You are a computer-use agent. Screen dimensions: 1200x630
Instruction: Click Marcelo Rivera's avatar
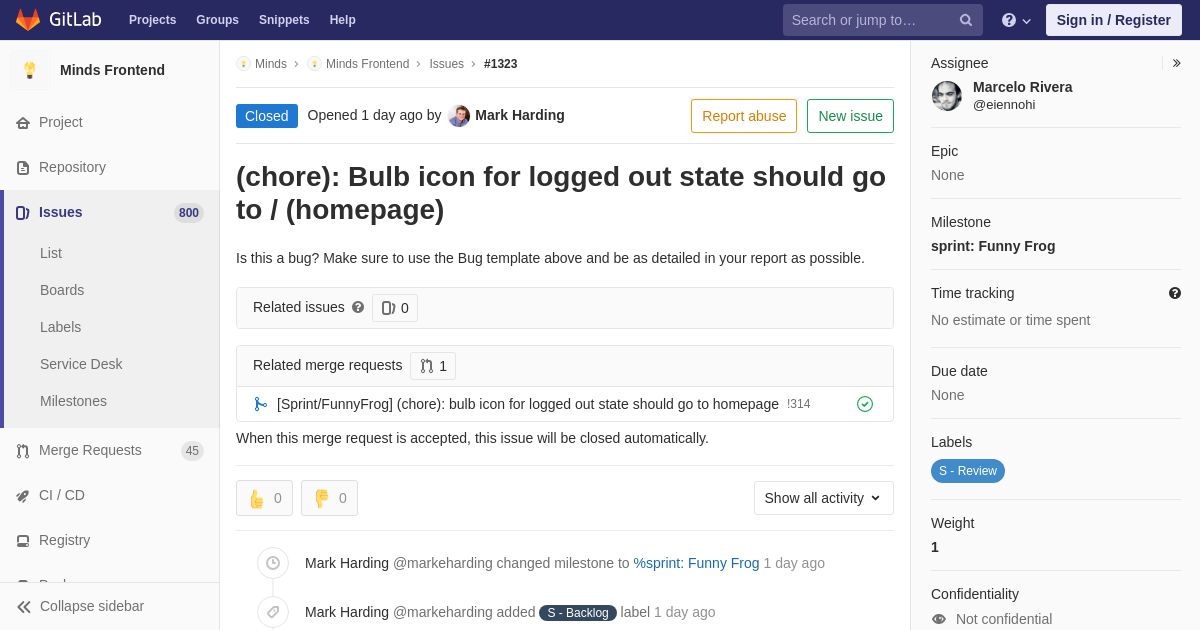click(x=947, y=96)
